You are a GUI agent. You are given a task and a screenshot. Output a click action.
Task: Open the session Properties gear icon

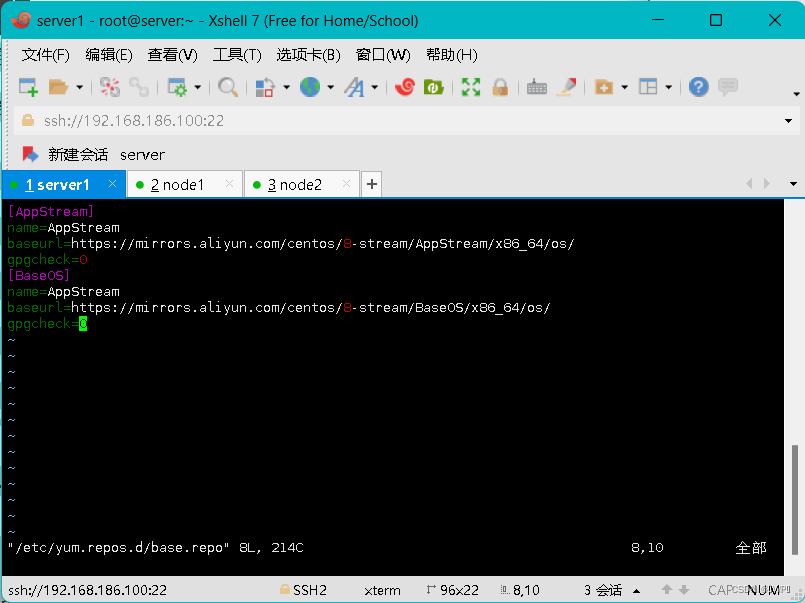click(x=178, y=87)
